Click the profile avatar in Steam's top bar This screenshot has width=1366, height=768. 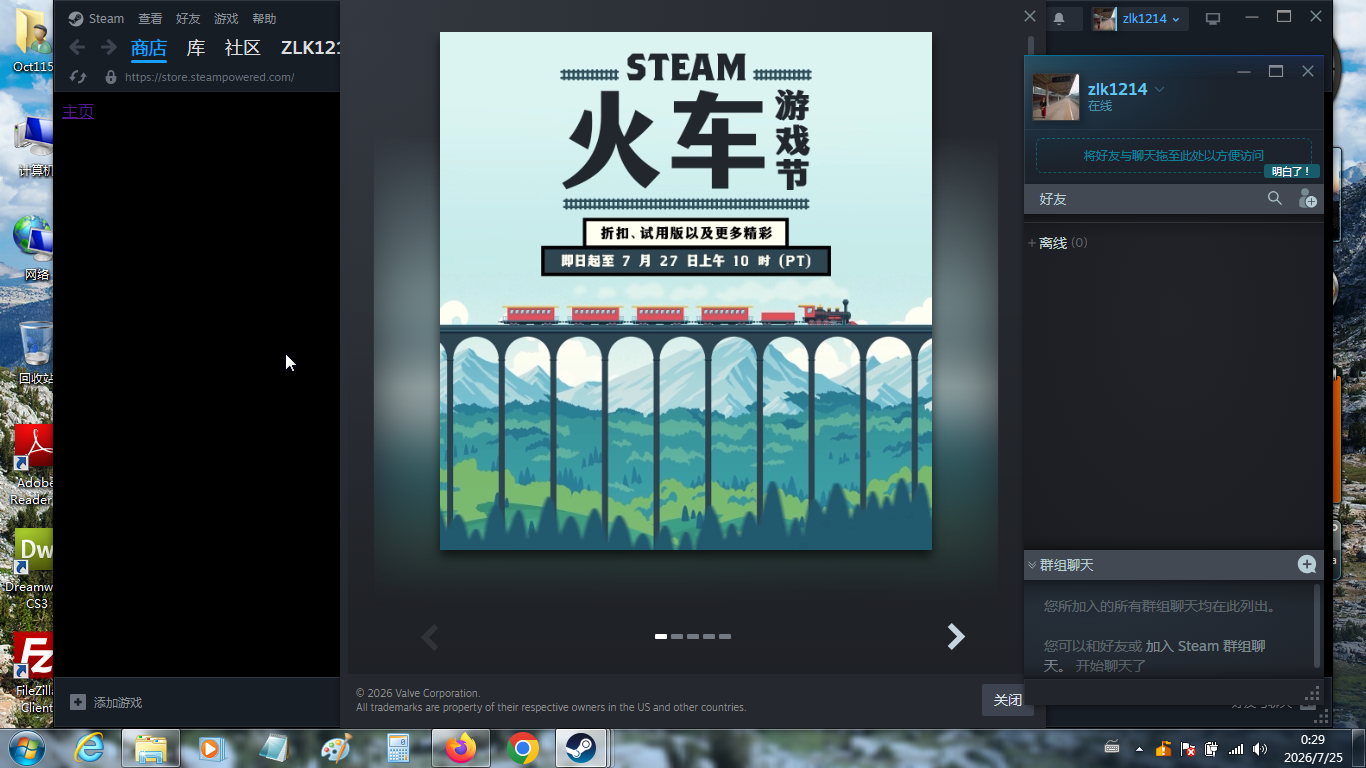(x=1104, y=18)
